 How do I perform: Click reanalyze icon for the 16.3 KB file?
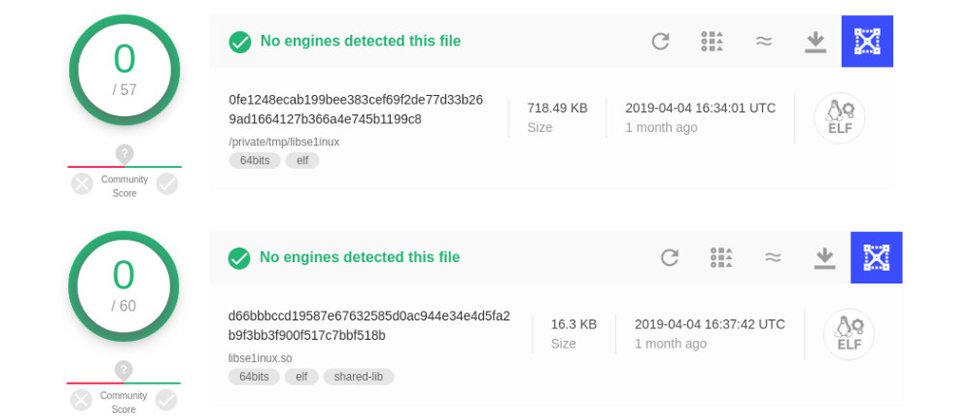coord(669,257)
